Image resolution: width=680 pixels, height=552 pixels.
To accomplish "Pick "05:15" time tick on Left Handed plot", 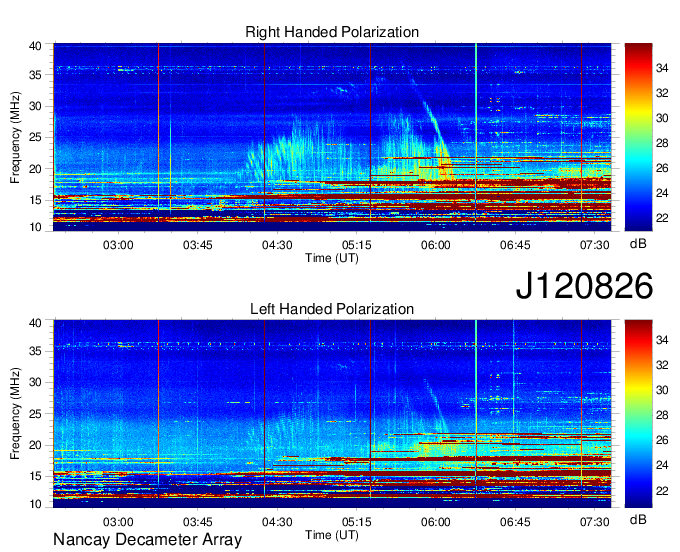I will pyautogui.click(x=356, y=522).
